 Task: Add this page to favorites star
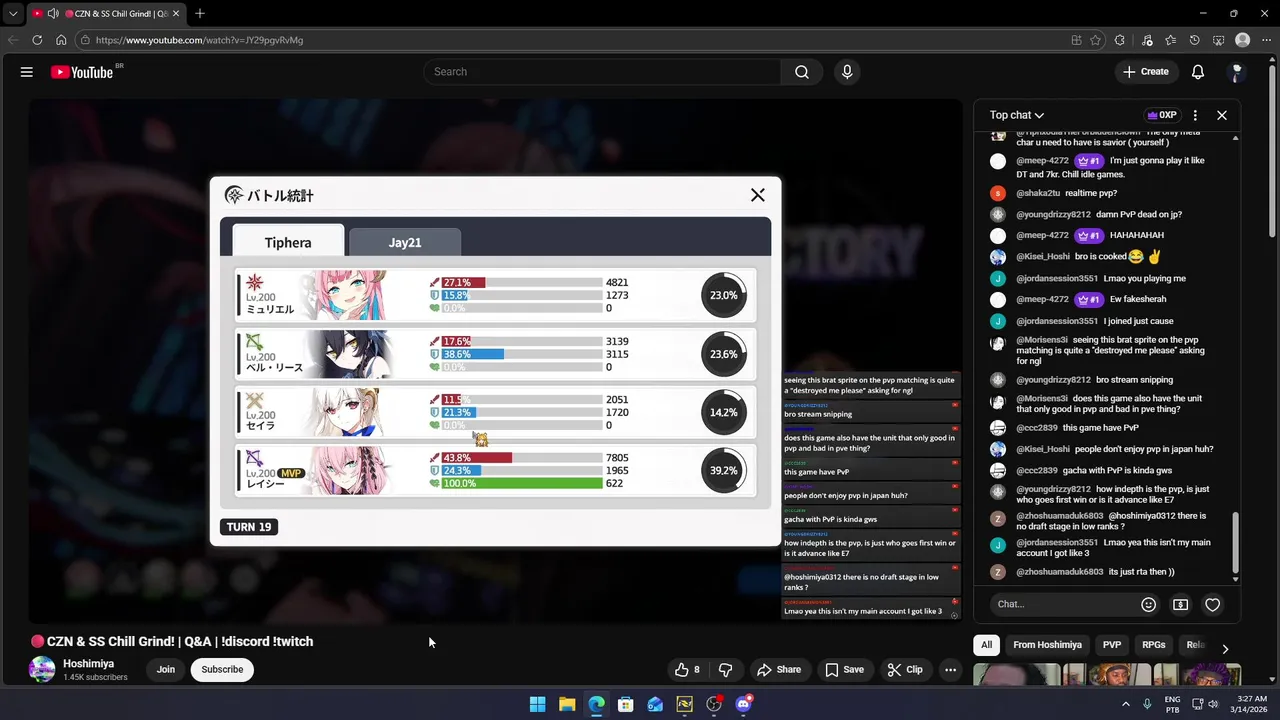(x=1096, y=40)
